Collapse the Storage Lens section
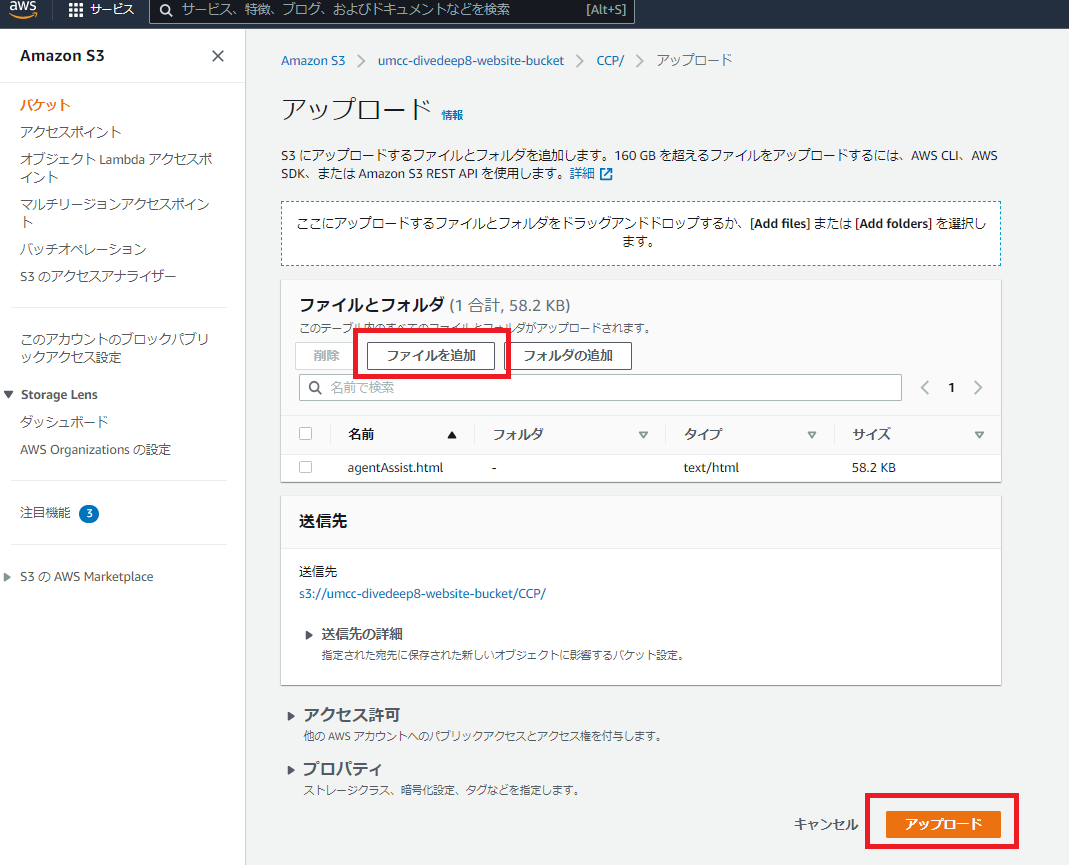The width and height of the screenshot is (1069, 865). [8, 395]
